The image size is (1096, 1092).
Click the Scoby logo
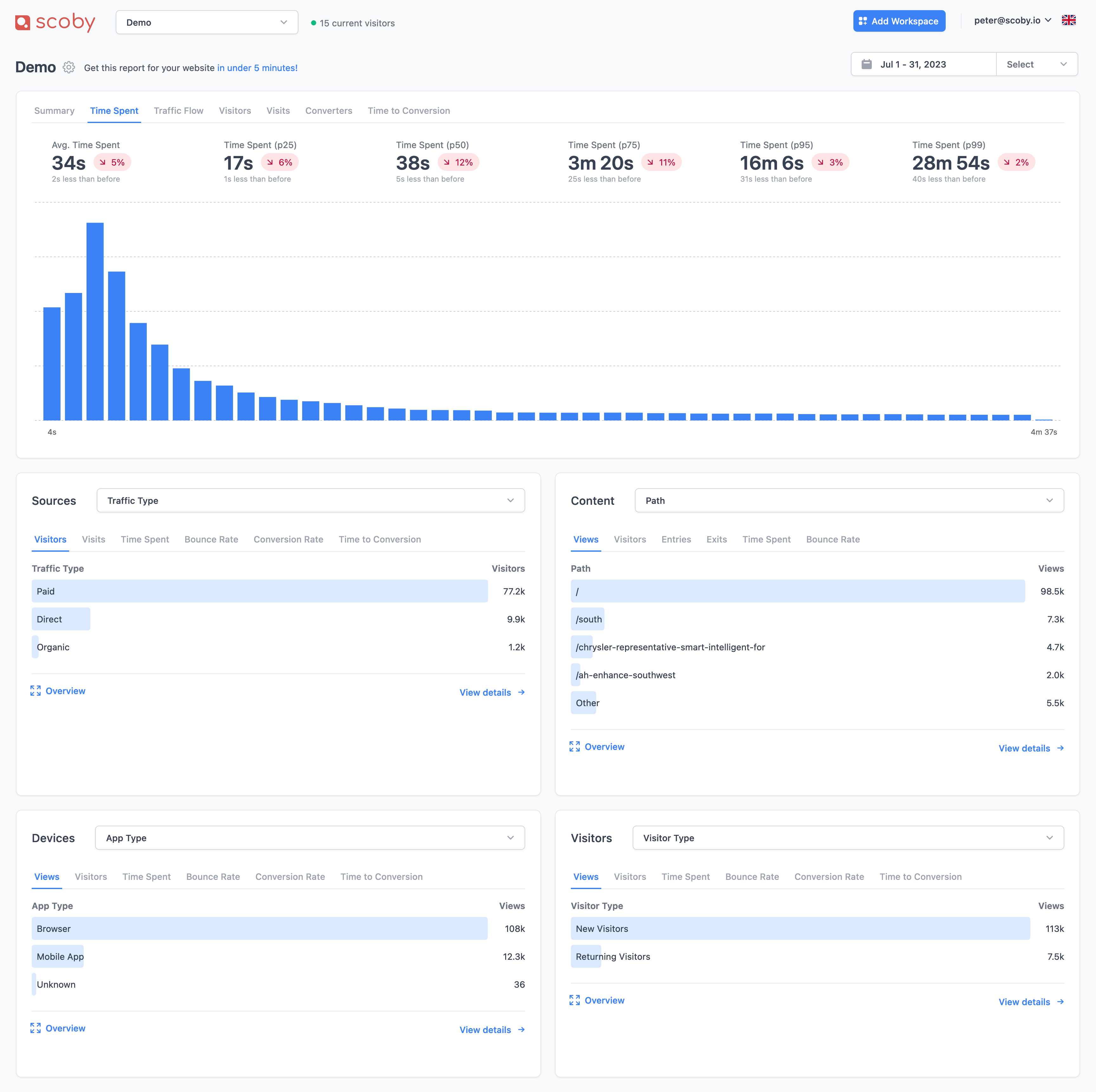[x=55, y=22]
